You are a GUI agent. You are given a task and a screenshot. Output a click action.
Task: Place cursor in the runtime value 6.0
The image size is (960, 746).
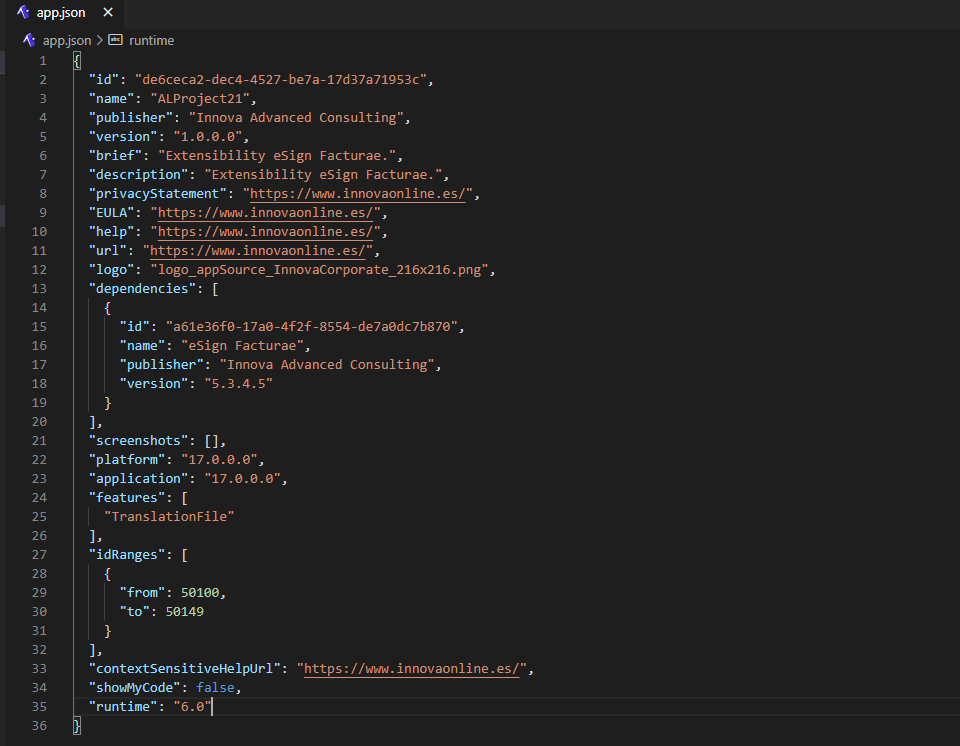click(192, 706)
